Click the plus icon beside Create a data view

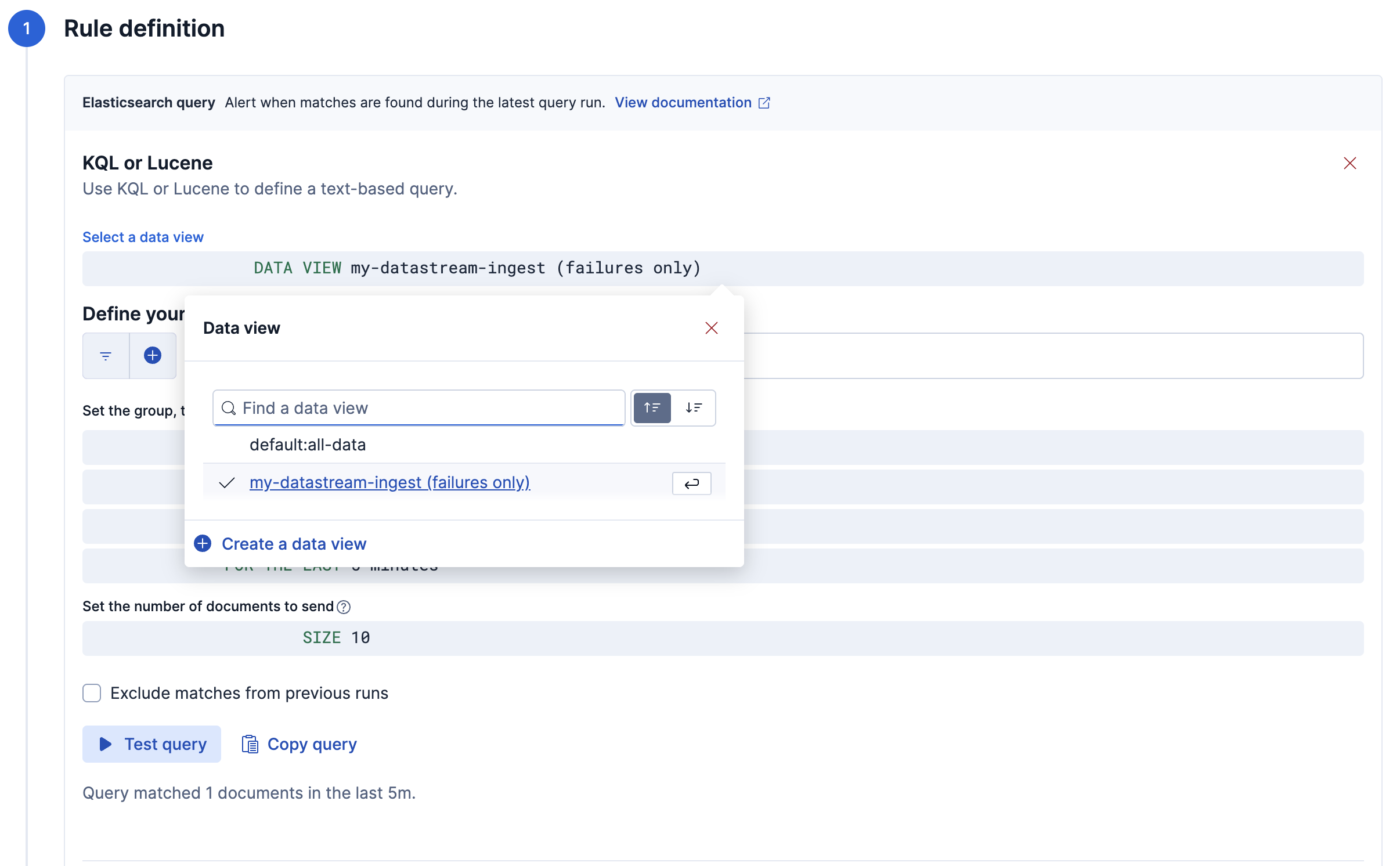click(202, 543)
